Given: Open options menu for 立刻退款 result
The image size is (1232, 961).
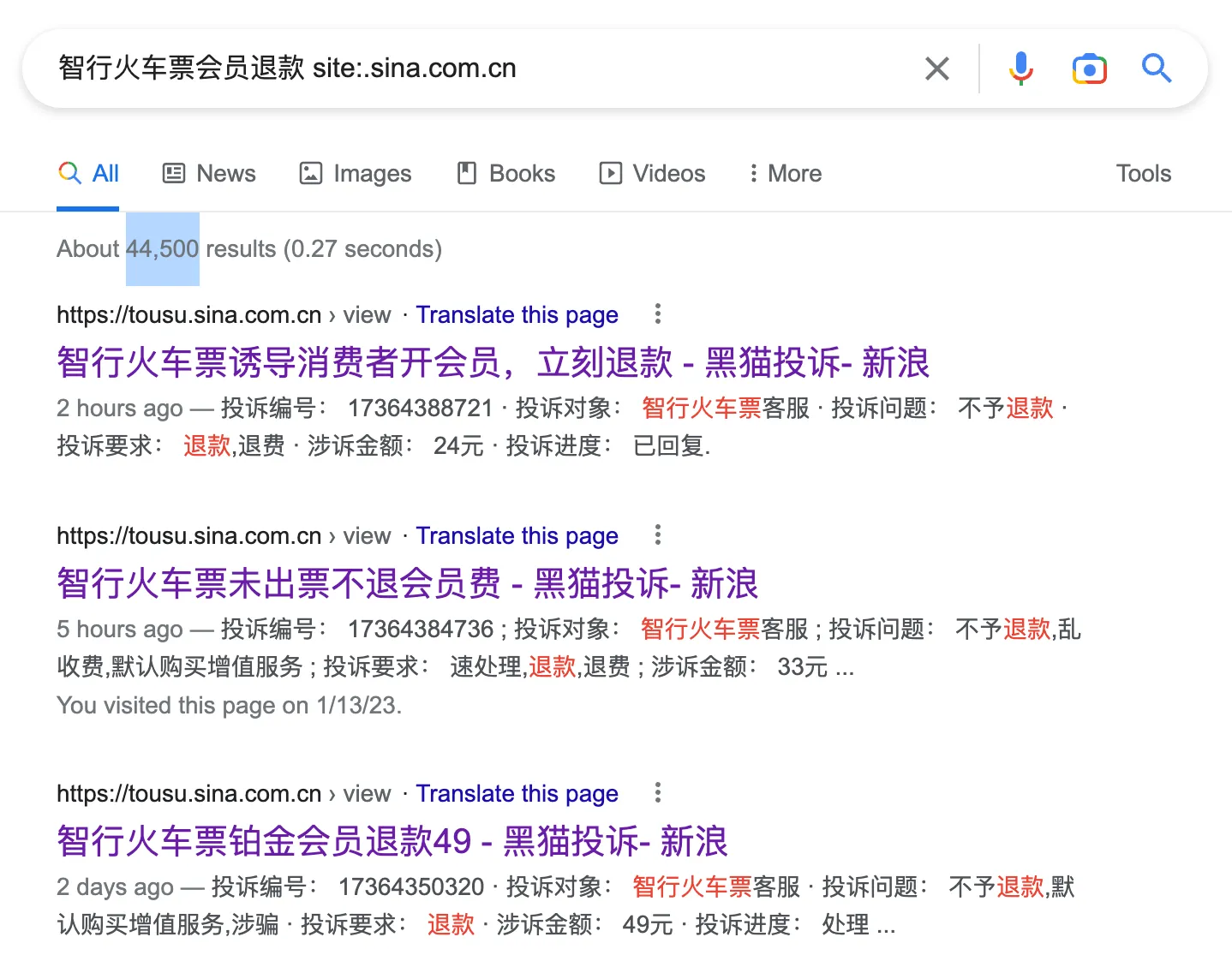Looking at the screenshot, I should pos(658,314).
